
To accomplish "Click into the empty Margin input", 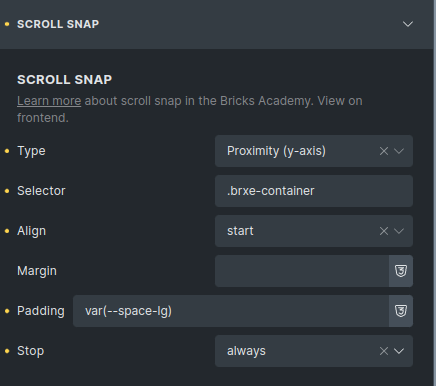I will pyautogui.click(x=302, y=271).
